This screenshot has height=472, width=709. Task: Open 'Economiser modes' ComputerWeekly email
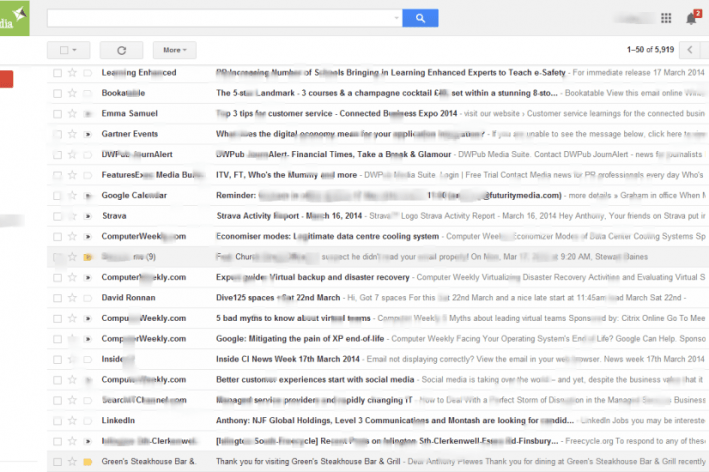tap(378, 236)
